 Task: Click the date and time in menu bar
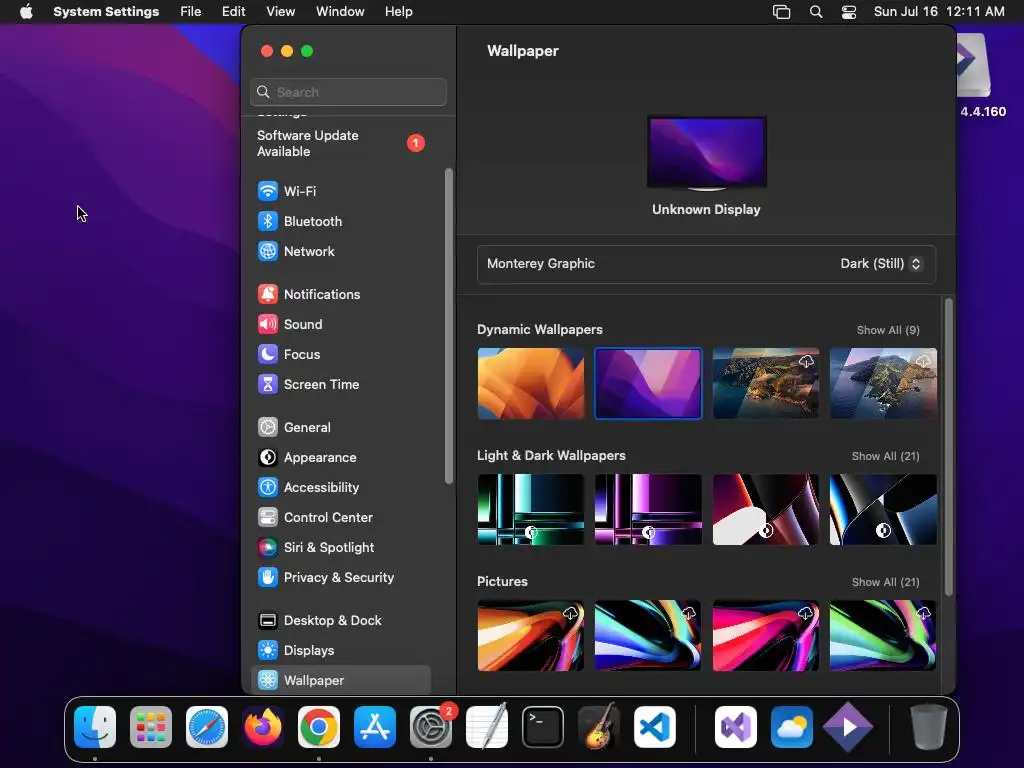(x=939, y=12)
